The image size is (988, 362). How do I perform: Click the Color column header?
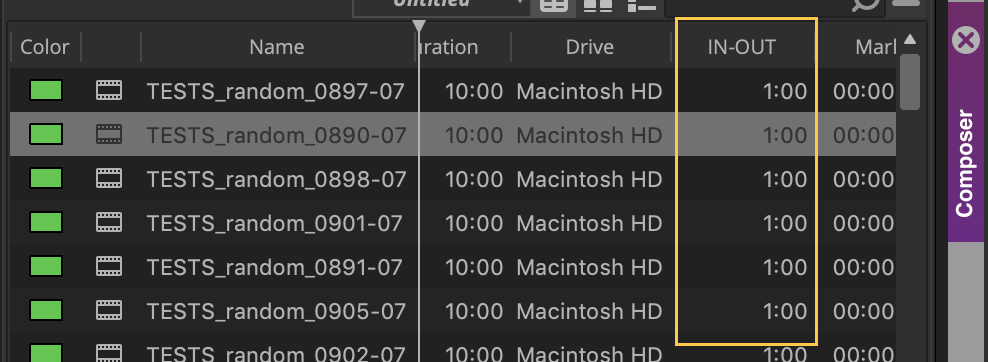(45, 47)
